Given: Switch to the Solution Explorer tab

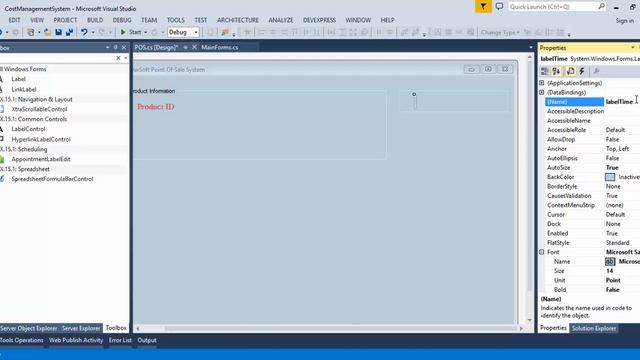Looking at the screenshot, I should point(593,328).
